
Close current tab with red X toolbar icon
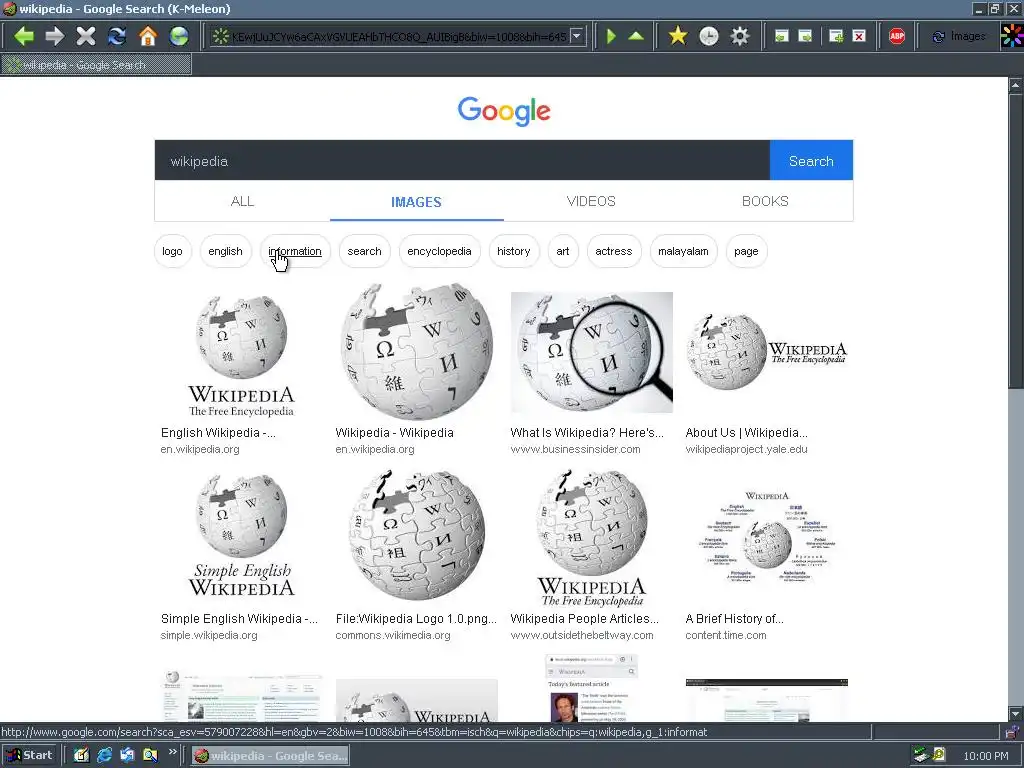(x=859, y=36)
